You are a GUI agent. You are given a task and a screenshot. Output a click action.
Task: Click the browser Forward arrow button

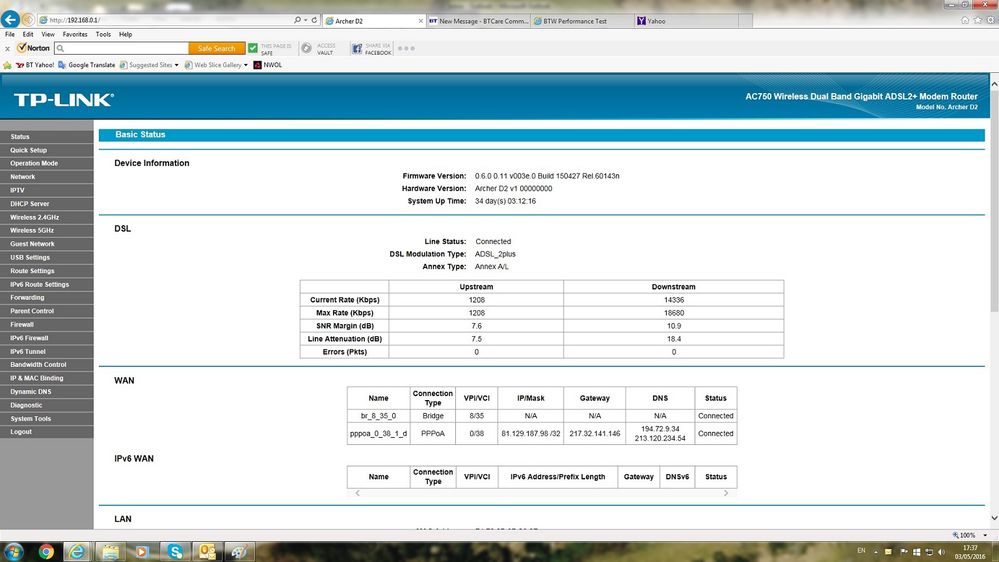click(27, 20)
